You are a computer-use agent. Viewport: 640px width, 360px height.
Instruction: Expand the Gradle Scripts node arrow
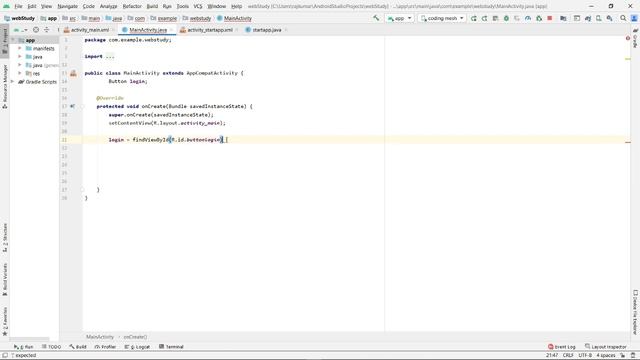tap(12, 82)
